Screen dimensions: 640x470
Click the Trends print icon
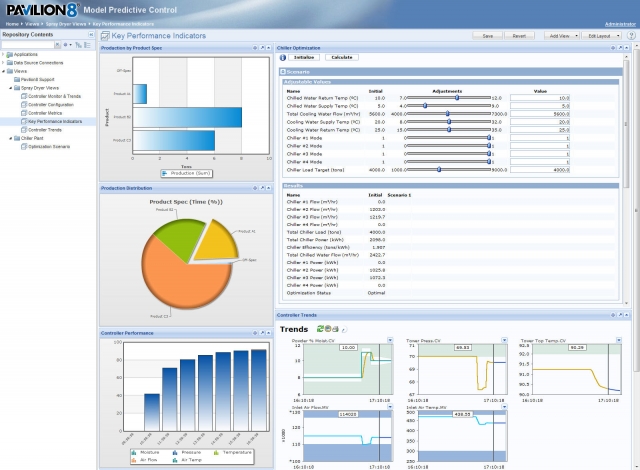(x=335, y=329)
